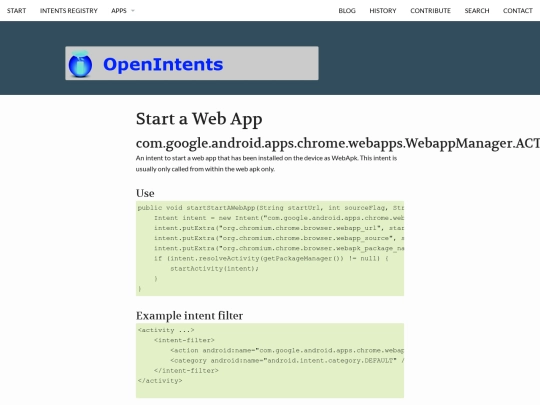
Task: Click the '<action android:name=' code line
Action: coord(287,351)
